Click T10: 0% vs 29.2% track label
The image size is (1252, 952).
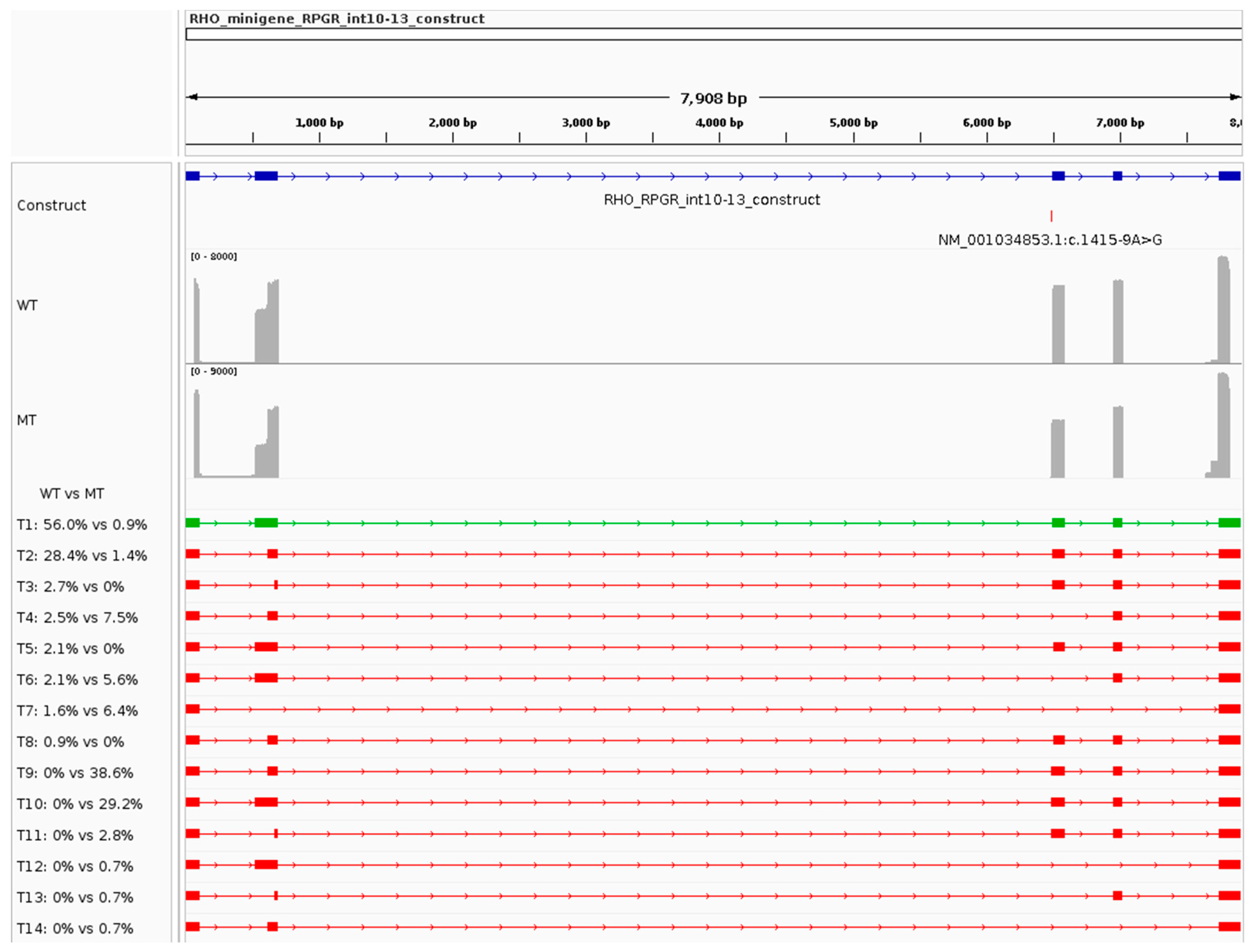[x=79, y=804]
